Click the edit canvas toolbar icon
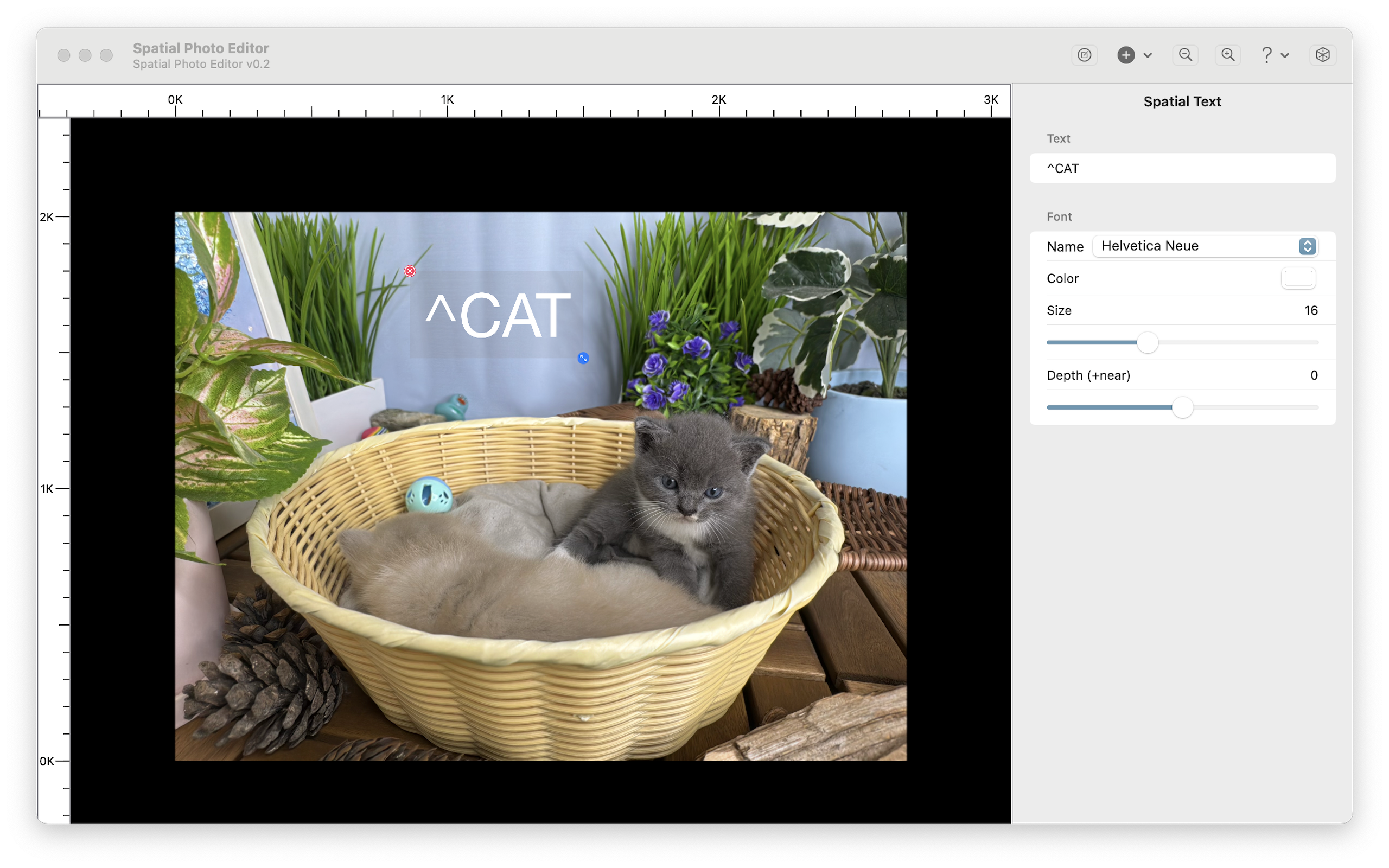Screen dimensions: 1389x868 (1084, 55)
